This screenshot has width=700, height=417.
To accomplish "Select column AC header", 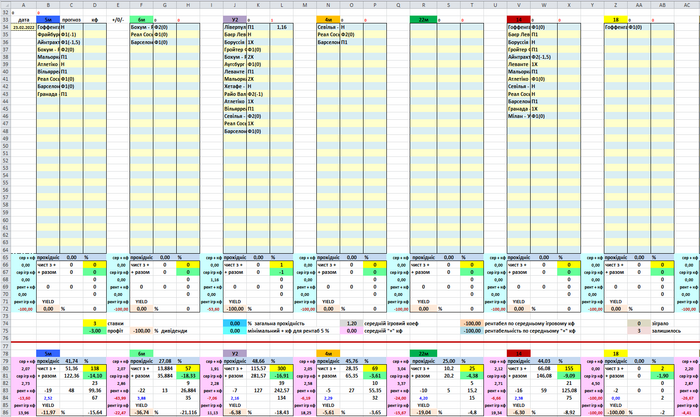I will pyautogui.click(x=687, y=5).
